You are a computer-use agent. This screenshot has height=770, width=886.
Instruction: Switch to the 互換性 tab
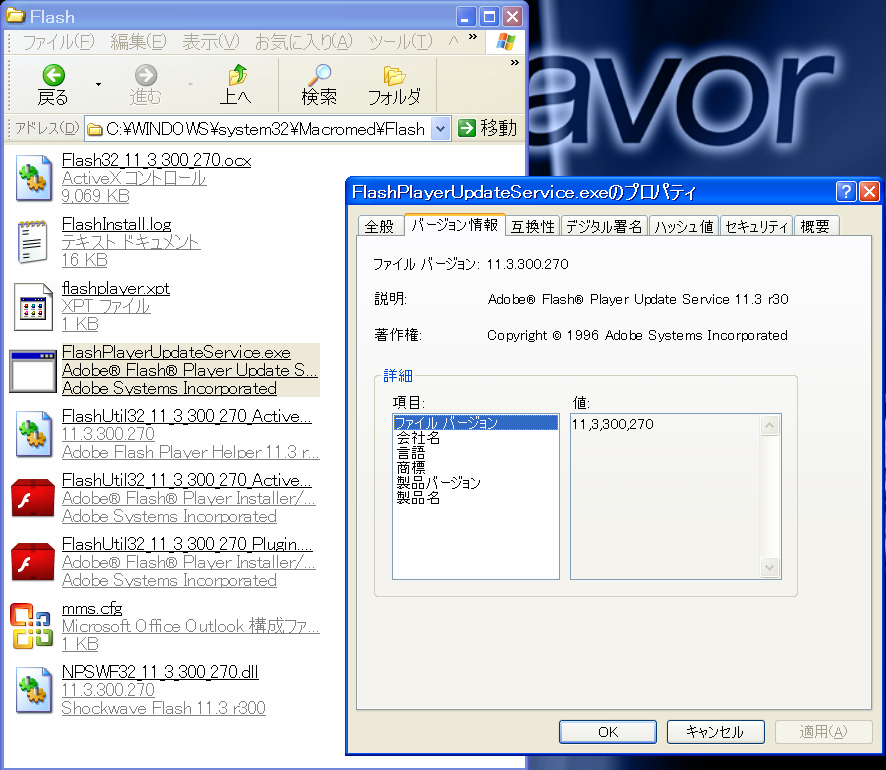point(532,227)
